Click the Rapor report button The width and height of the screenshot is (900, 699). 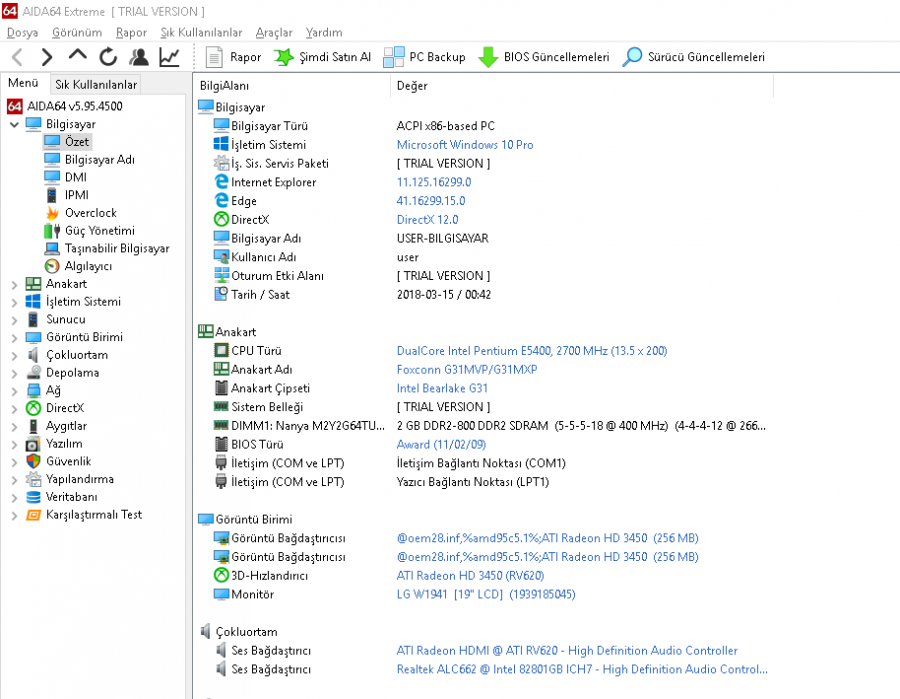(233, 57)
